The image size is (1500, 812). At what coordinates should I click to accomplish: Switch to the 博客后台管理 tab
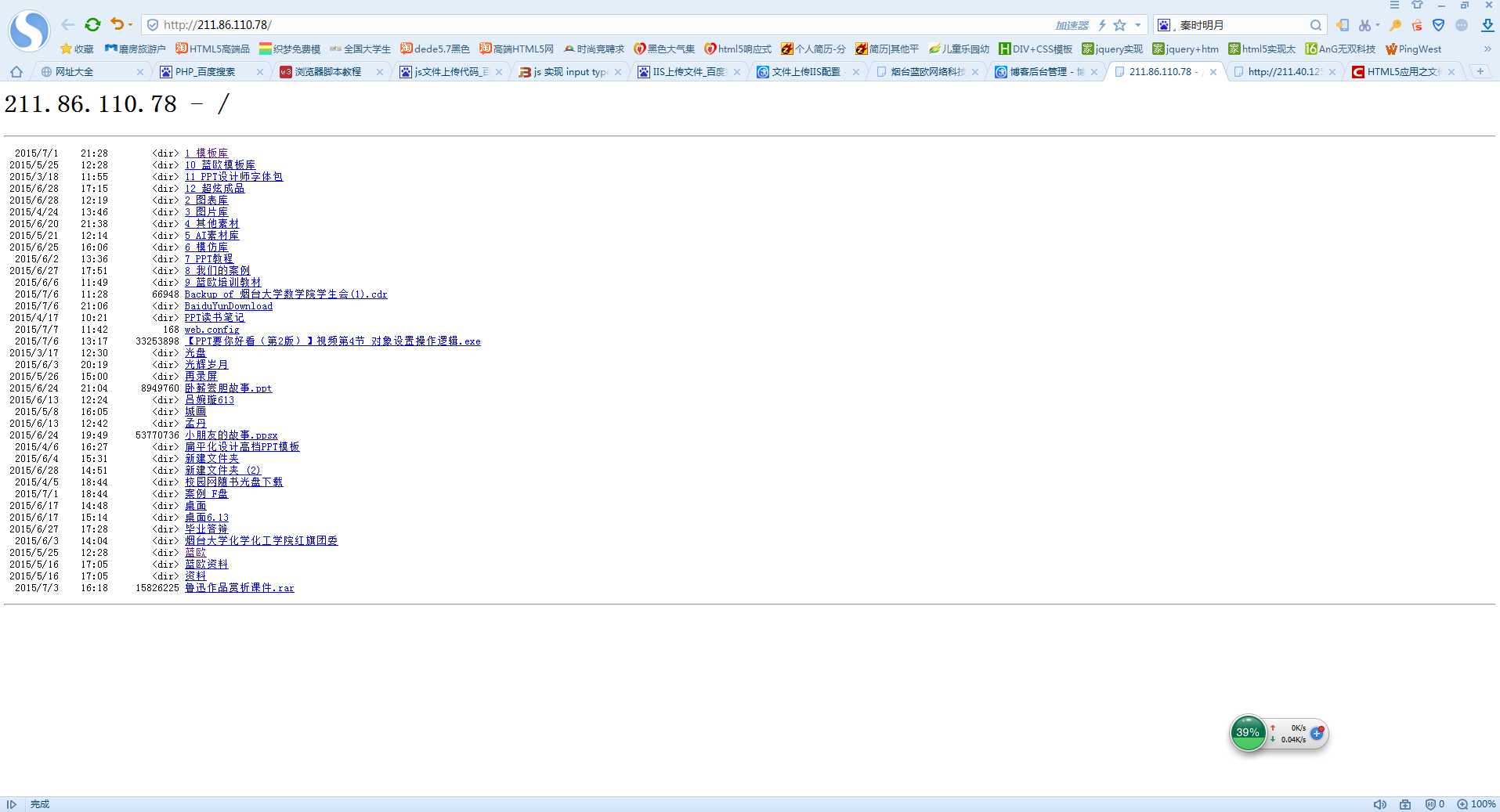click(x=1047, y=71)
